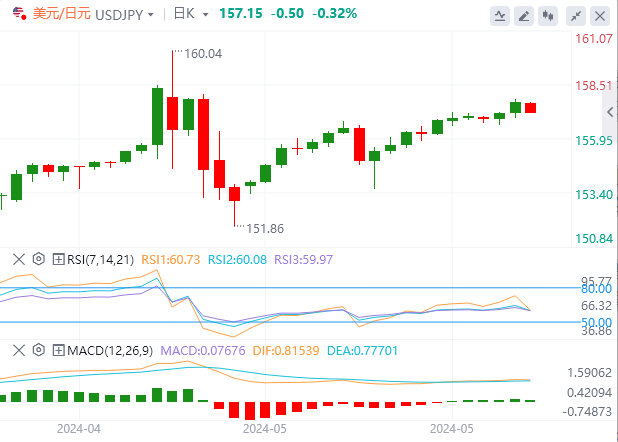The width and height of the screenshot is (618, 442).
Task: Click the 150.84 price axis label
Action: (x=594, y=239)
